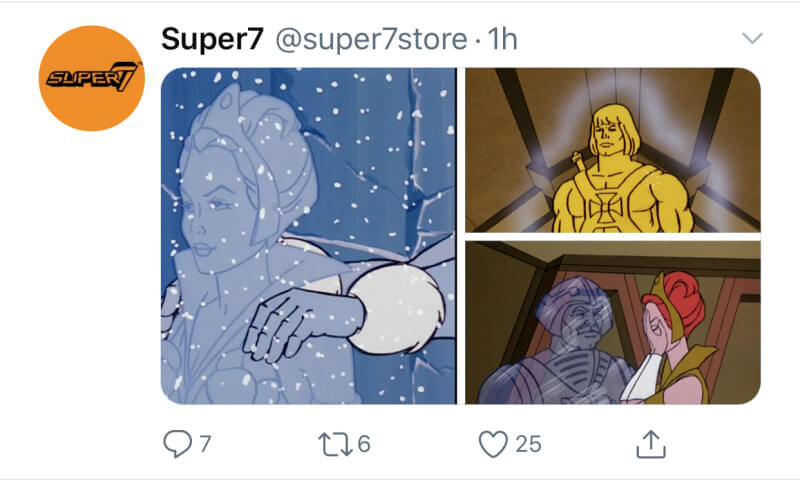Screen dimensions: 800x484
Task: View the golden He-Man image
Action: click(613, 150)
